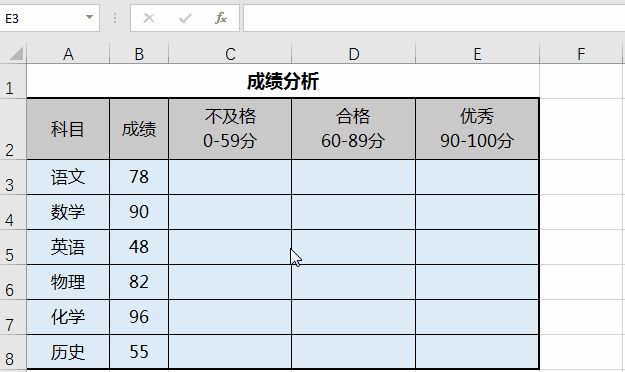Click inside the formula bar input
Screen dimensions: 625x372
pyautogui.click(x=434, y=18)
